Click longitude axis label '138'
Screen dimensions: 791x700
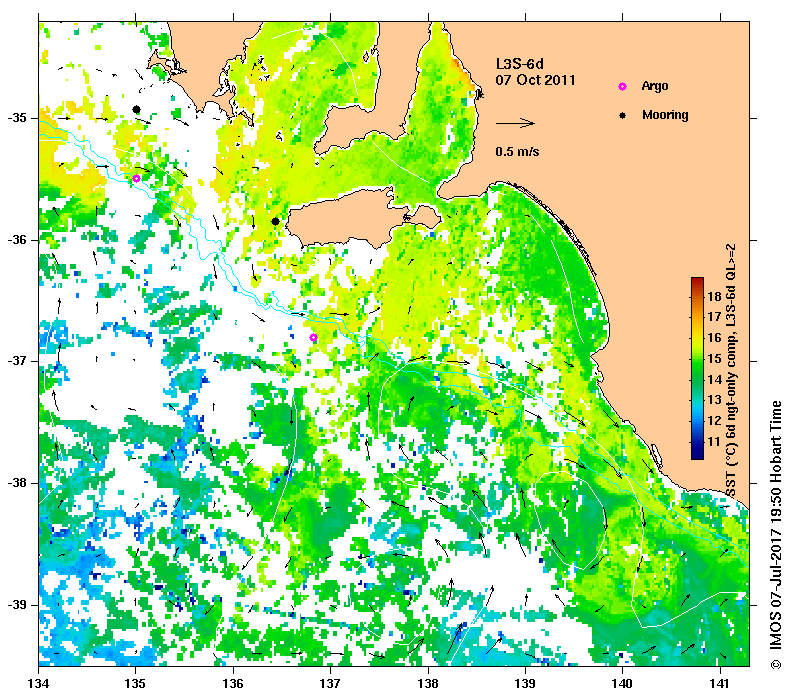pyautogui.click(x=428, y=684)
